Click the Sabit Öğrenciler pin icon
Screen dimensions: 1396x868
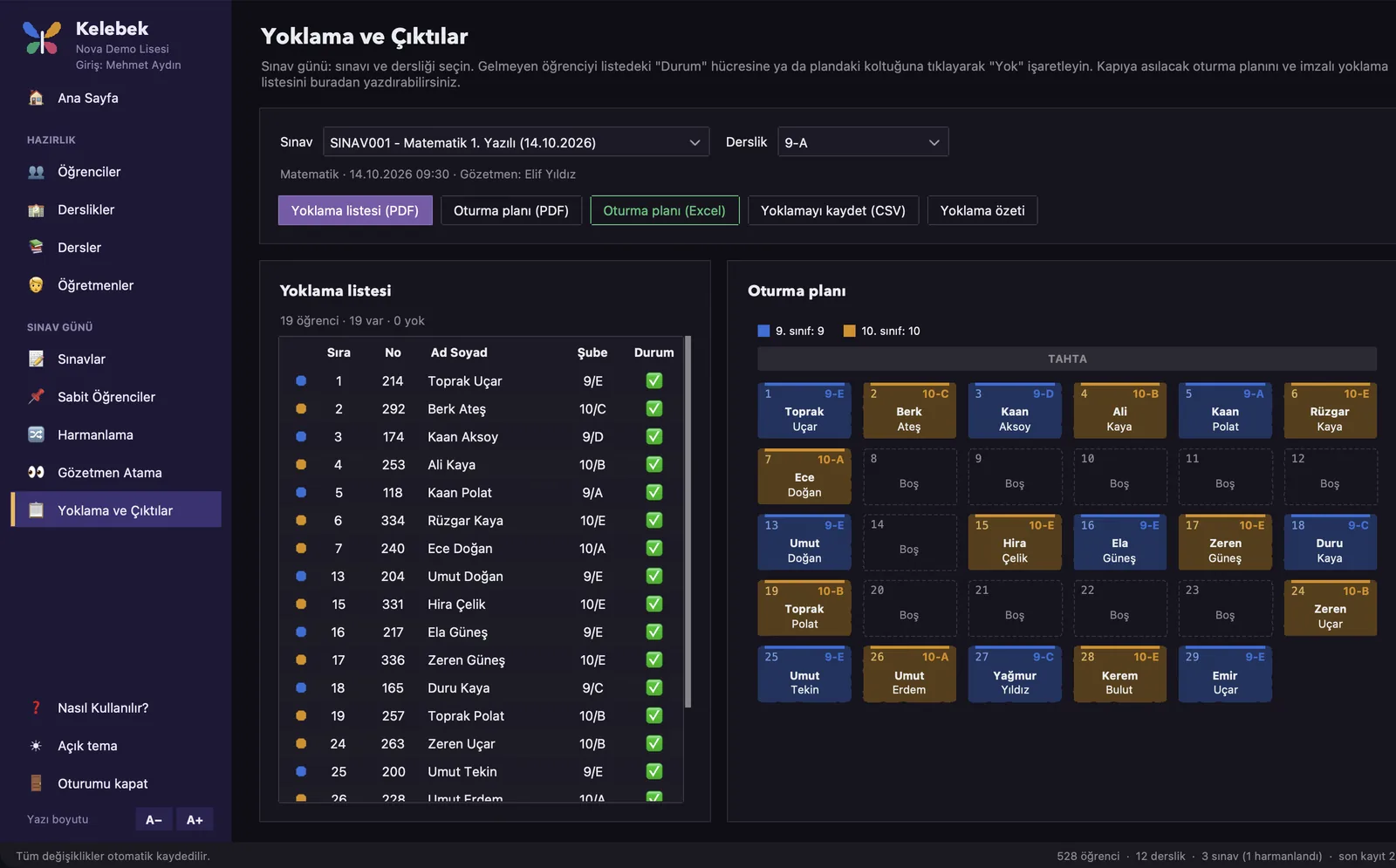[36, 397]
